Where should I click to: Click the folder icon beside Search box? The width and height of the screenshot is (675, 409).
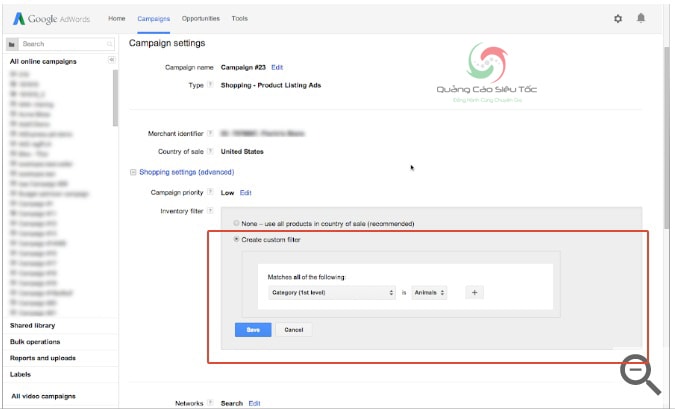pos(12,44)
